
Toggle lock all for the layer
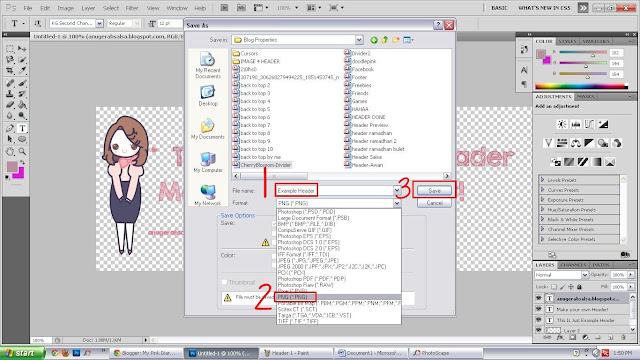coord(579,287)
